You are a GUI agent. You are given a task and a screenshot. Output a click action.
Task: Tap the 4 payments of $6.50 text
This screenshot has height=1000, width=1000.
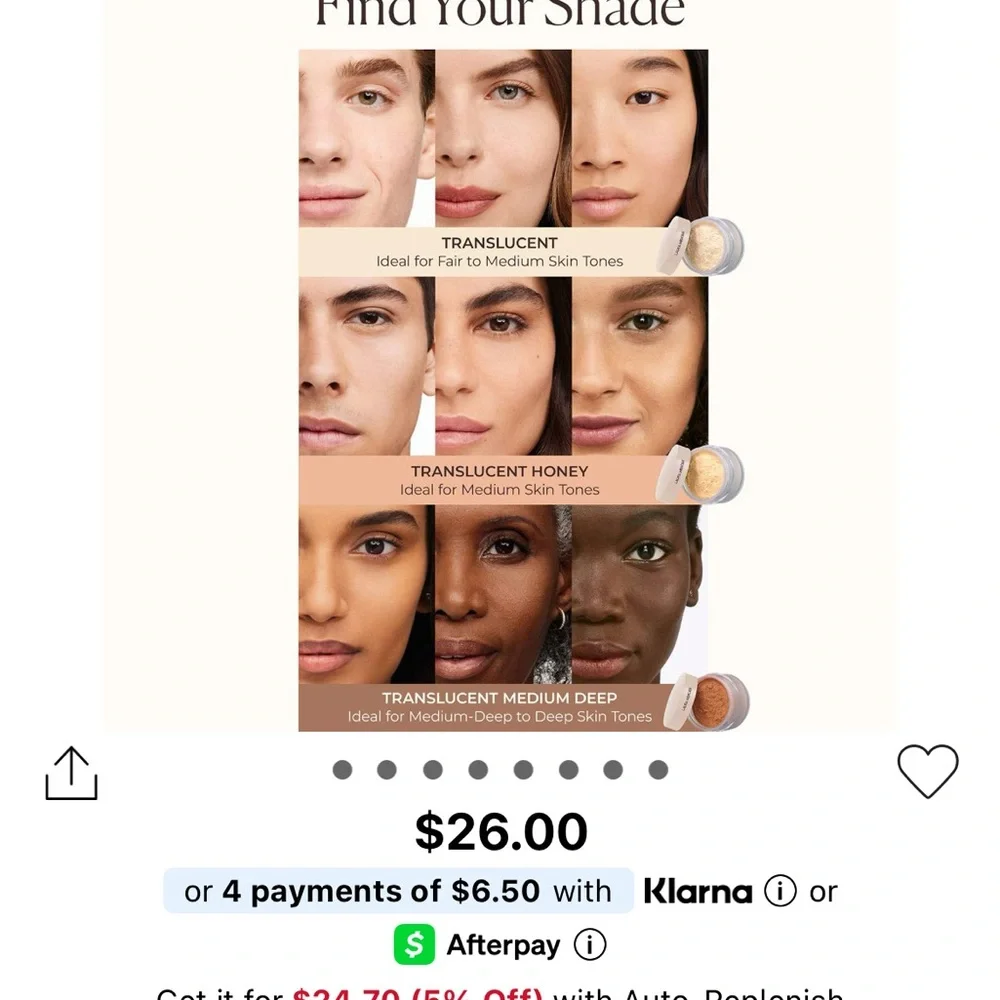coord(380,890)
